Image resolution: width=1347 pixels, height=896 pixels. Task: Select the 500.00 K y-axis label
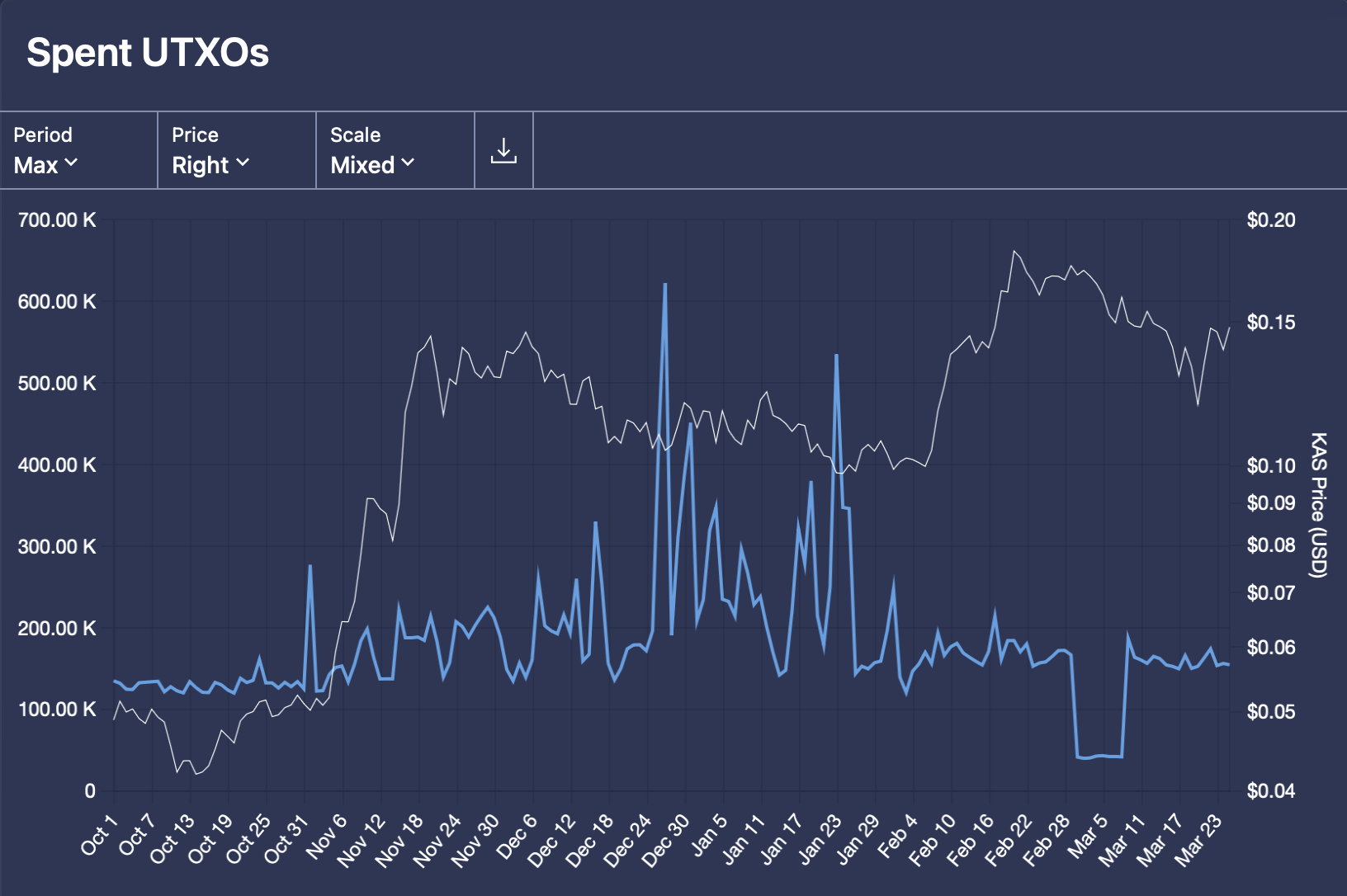[57, 384]
